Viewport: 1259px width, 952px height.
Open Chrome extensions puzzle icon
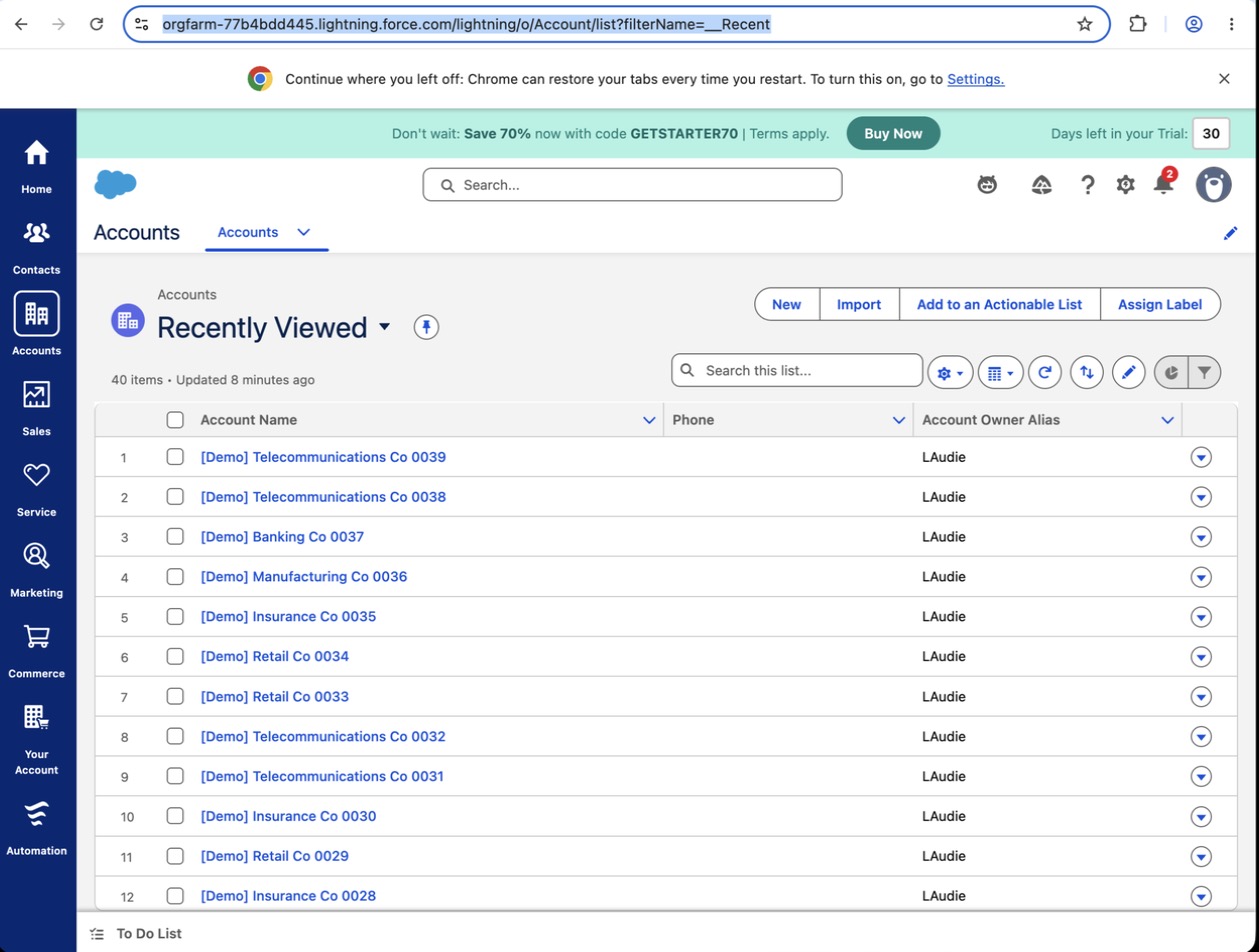coord(1138,24)
